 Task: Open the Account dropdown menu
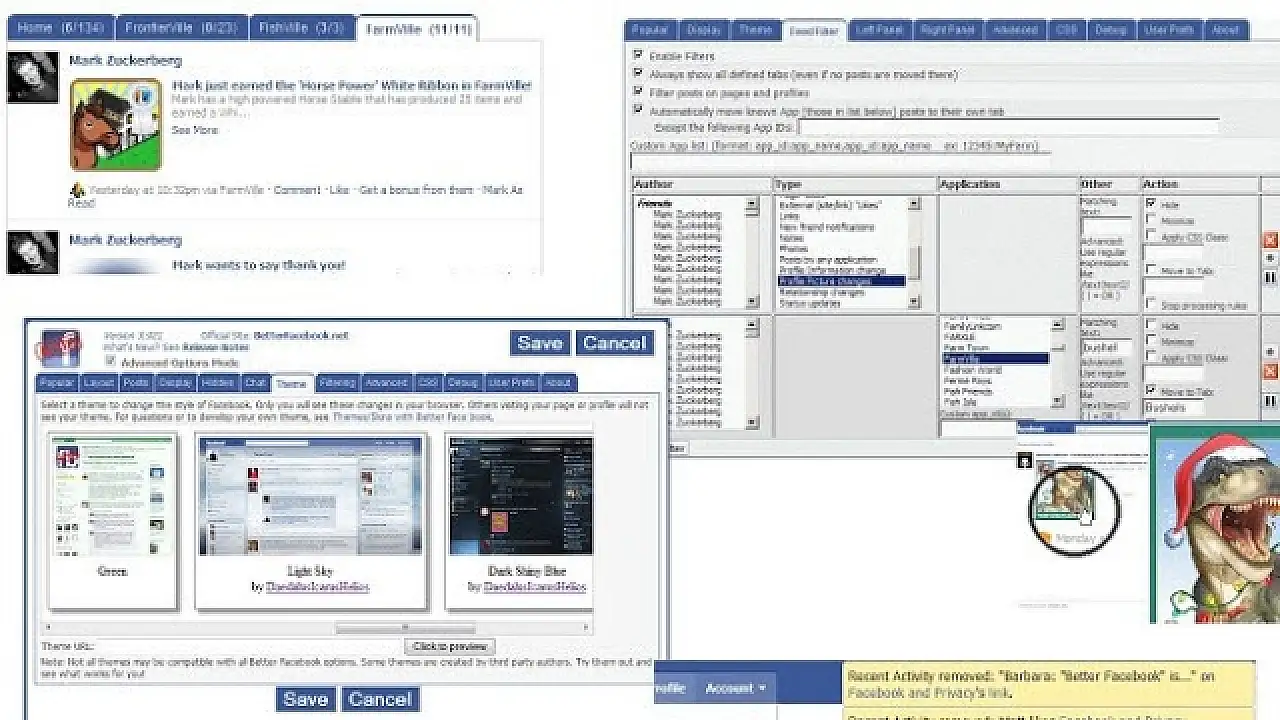(735, 688)
